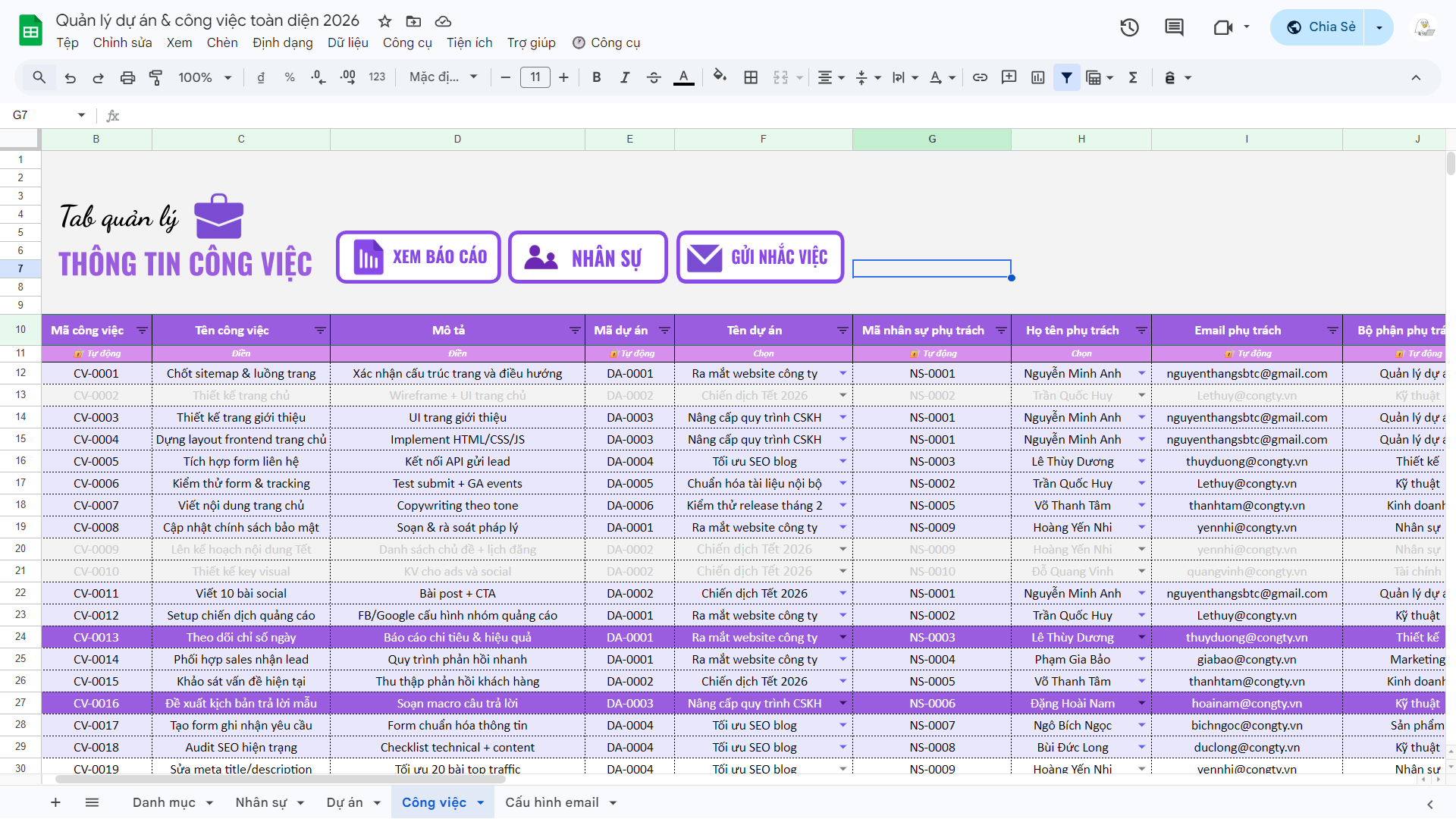Click the fill color bucket icon
This screenshot has width=1456, height=819.
point(720,77)
